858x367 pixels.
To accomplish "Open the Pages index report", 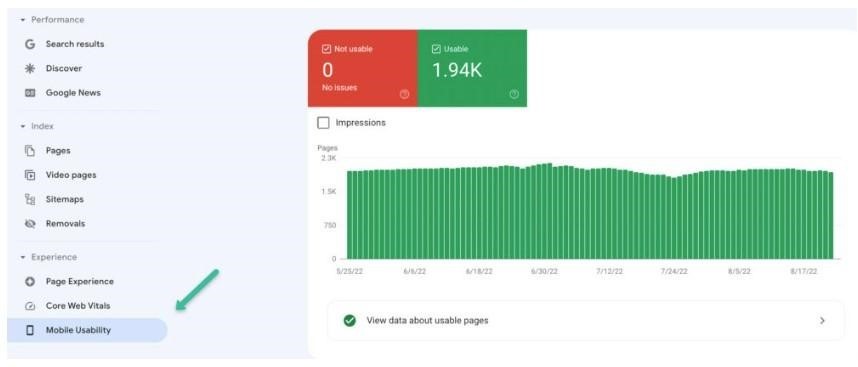I will pos(58,150).
